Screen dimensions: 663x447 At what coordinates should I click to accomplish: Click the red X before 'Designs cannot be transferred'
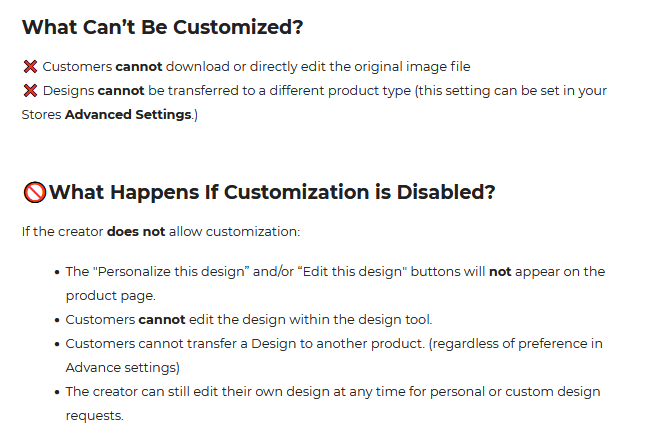point(30,90)
